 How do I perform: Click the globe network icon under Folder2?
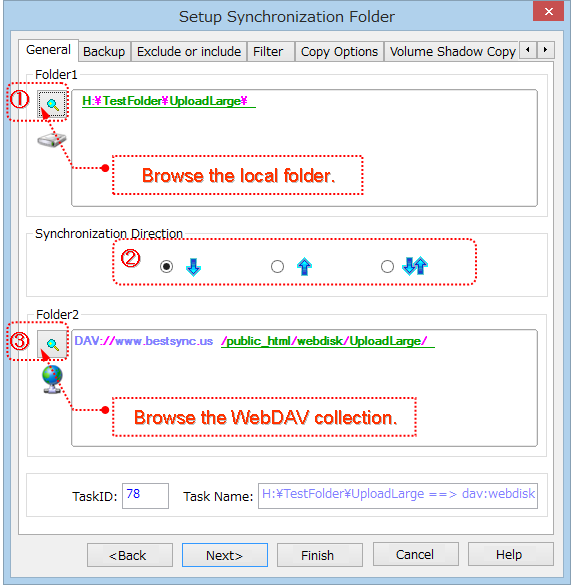[x=52, y=378]
